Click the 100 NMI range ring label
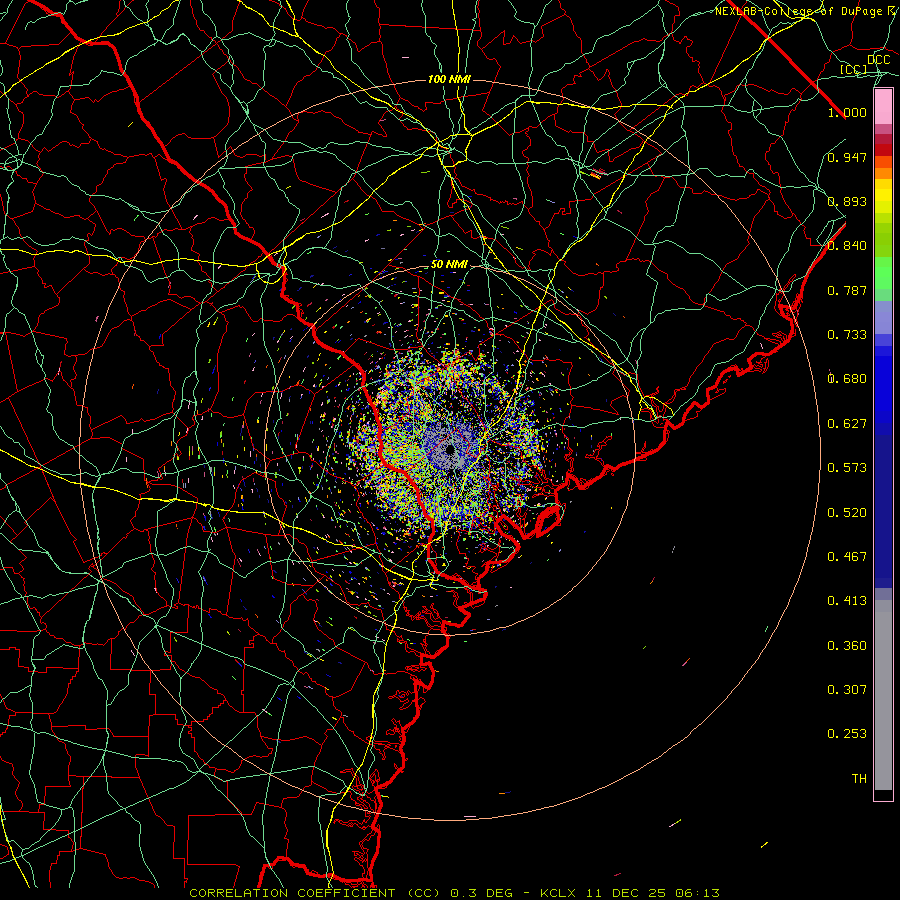Screen dimensions: 900x900 pyautogui.click(x=449, y=79)
